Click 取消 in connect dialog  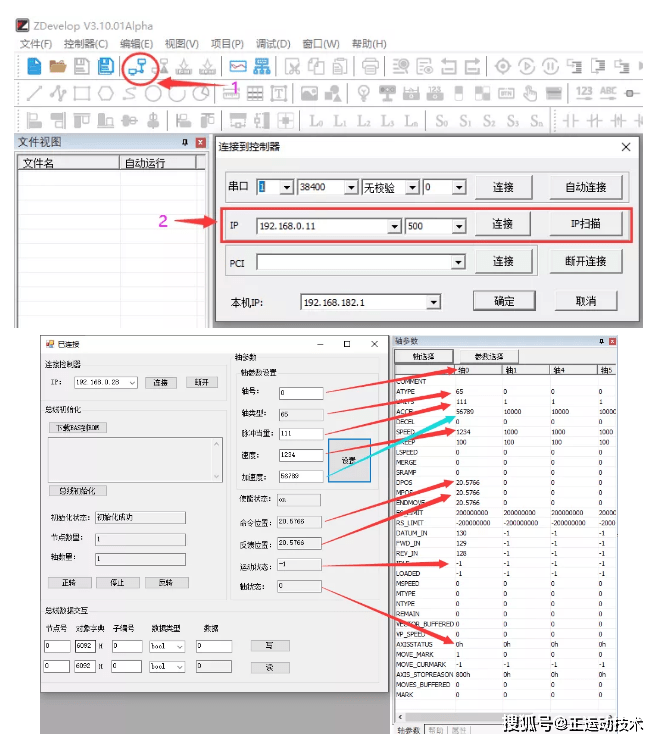point(586,301)
